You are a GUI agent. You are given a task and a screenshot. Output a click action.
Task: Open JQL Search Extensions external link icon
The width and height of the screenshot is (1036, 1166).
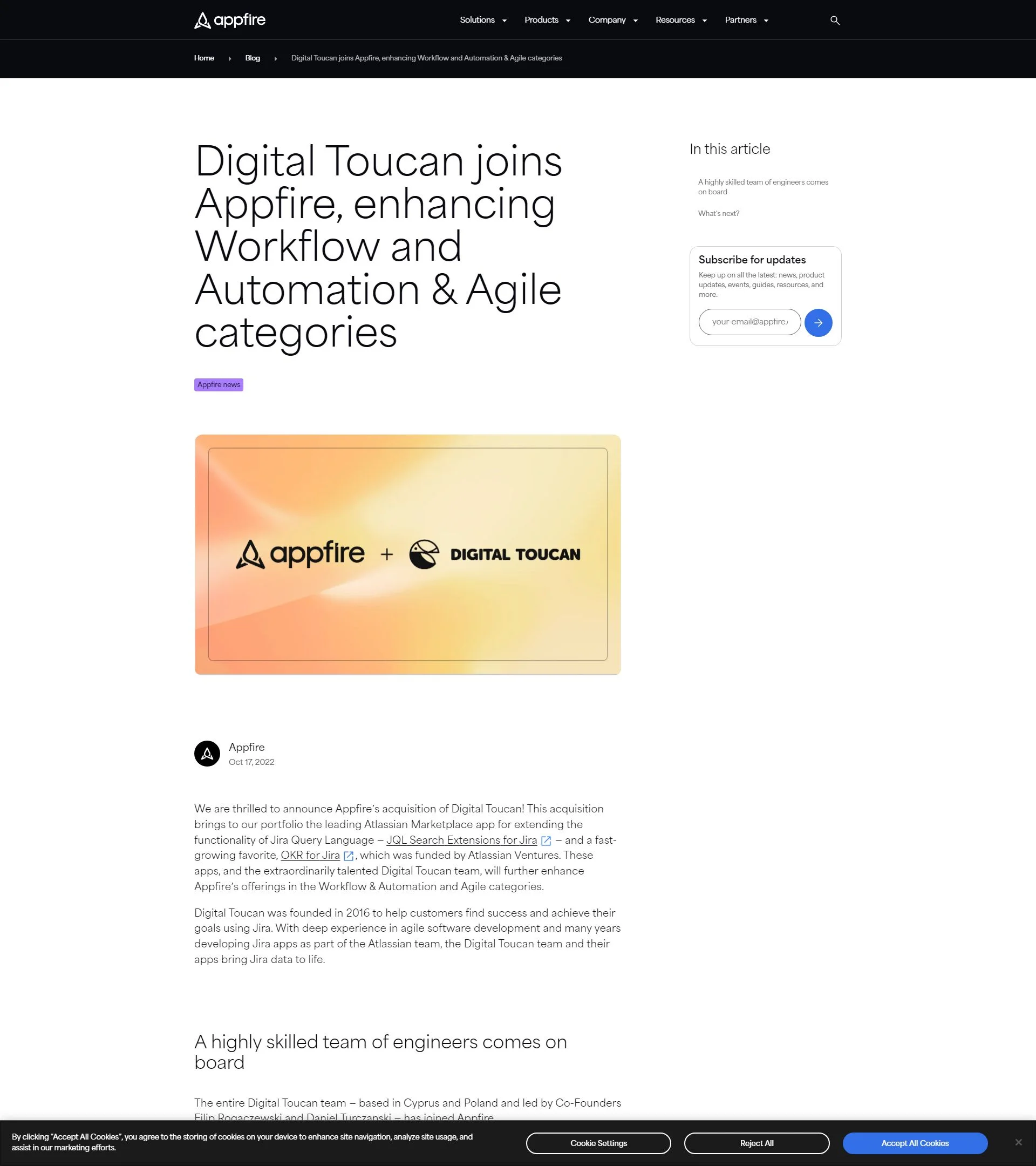coord(546,840)
